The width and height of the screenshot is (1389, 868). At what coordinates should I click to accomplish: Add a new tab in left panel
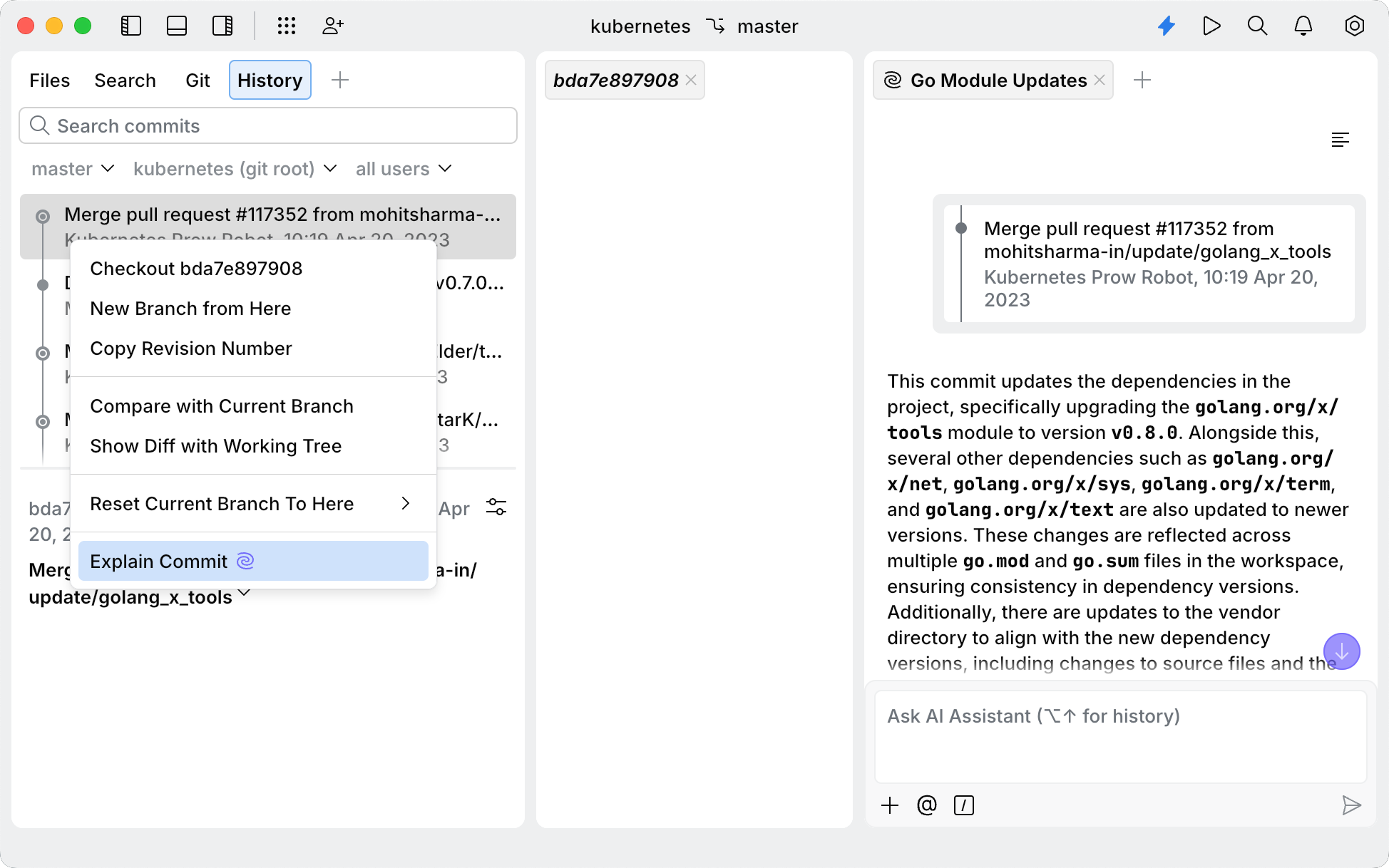click(340, 80)
